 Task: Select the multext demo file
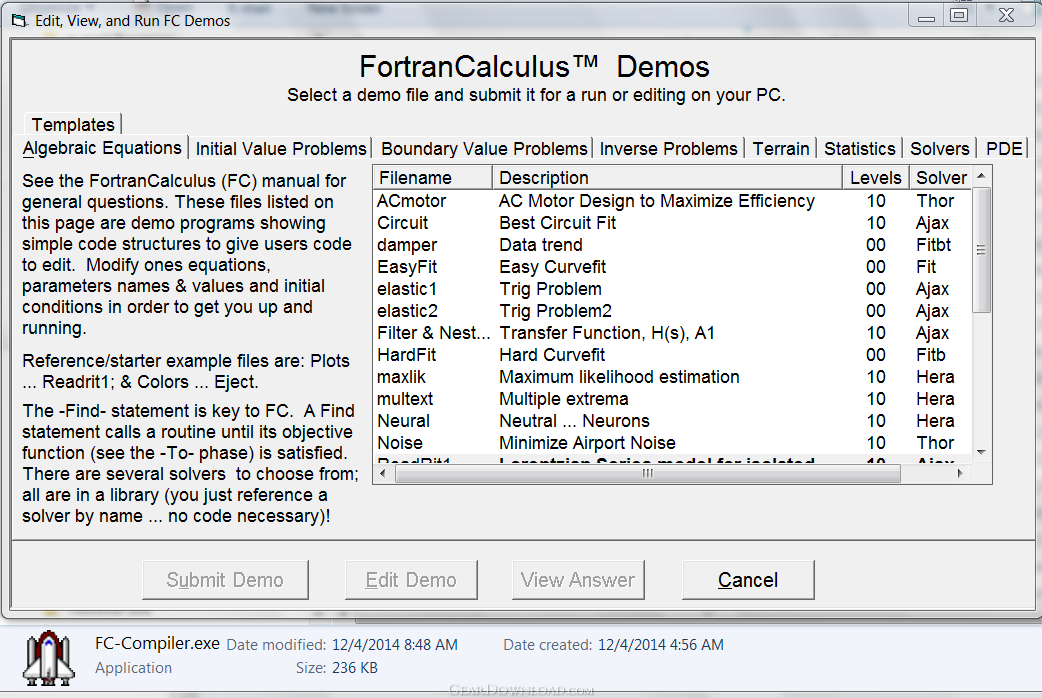pos(405,398)
